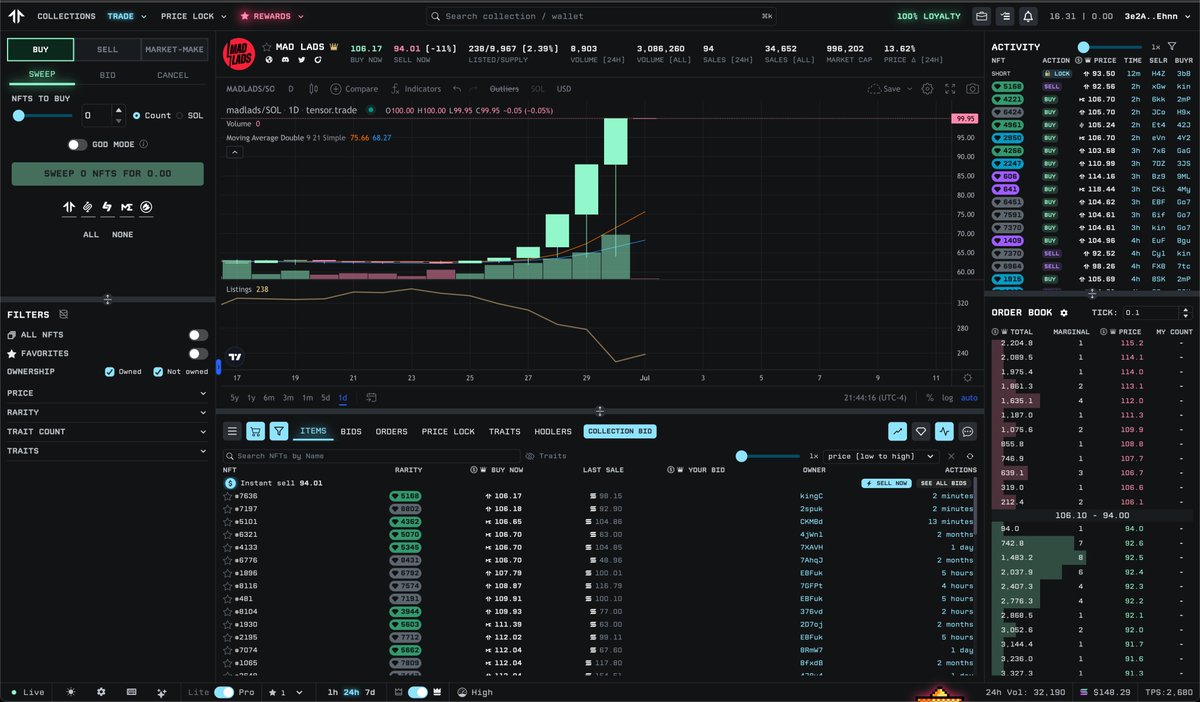Open the Bids tab

coord(351,432)
